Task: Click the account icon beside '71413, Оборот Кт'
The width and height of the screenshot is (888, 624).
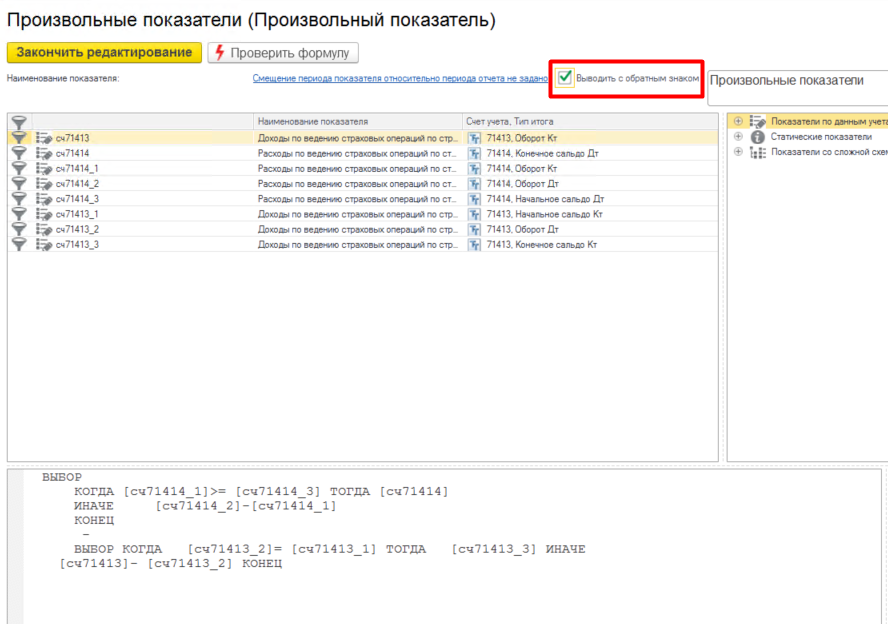Action: coord(475,138)
